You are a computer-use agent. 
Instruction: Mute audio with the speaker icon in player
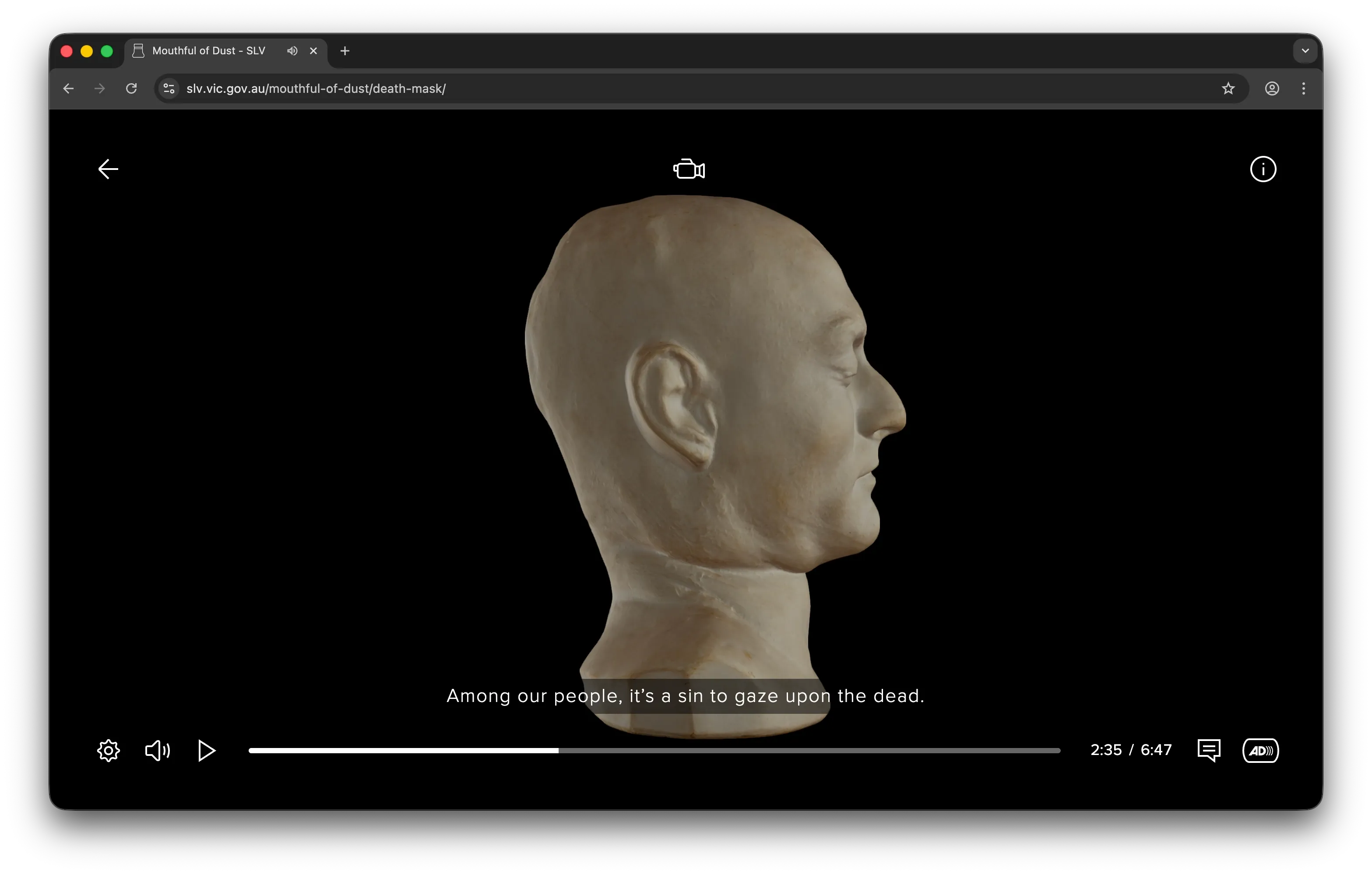[158, 751]
